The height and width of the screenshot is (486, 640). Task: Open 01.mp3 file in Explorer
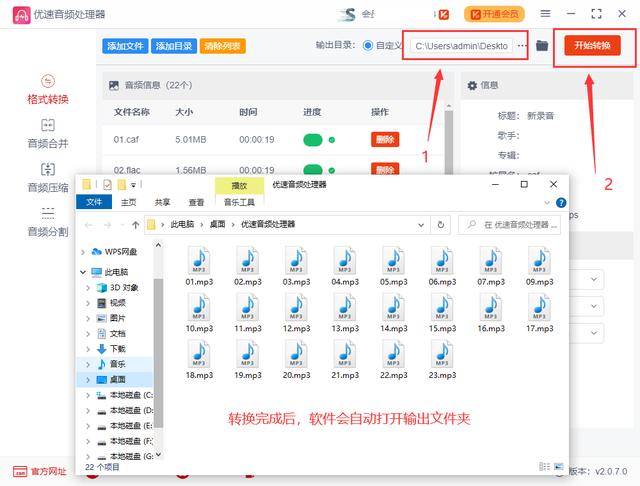tap(199, 266)
